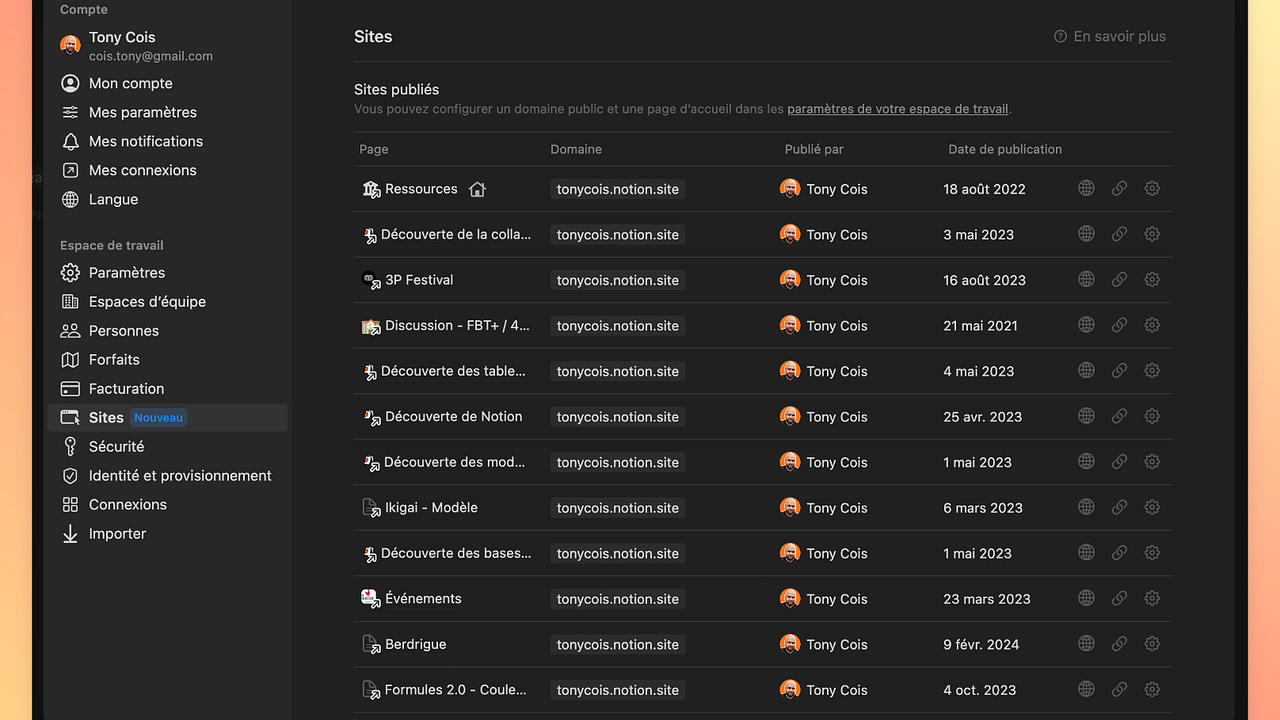
Task: Click date 9 févr. 2024
Action: [x=981, y=644]
